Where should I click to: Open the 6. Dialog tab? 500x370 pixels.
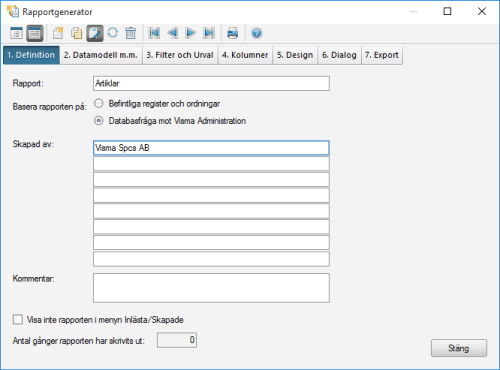(339, 55)
